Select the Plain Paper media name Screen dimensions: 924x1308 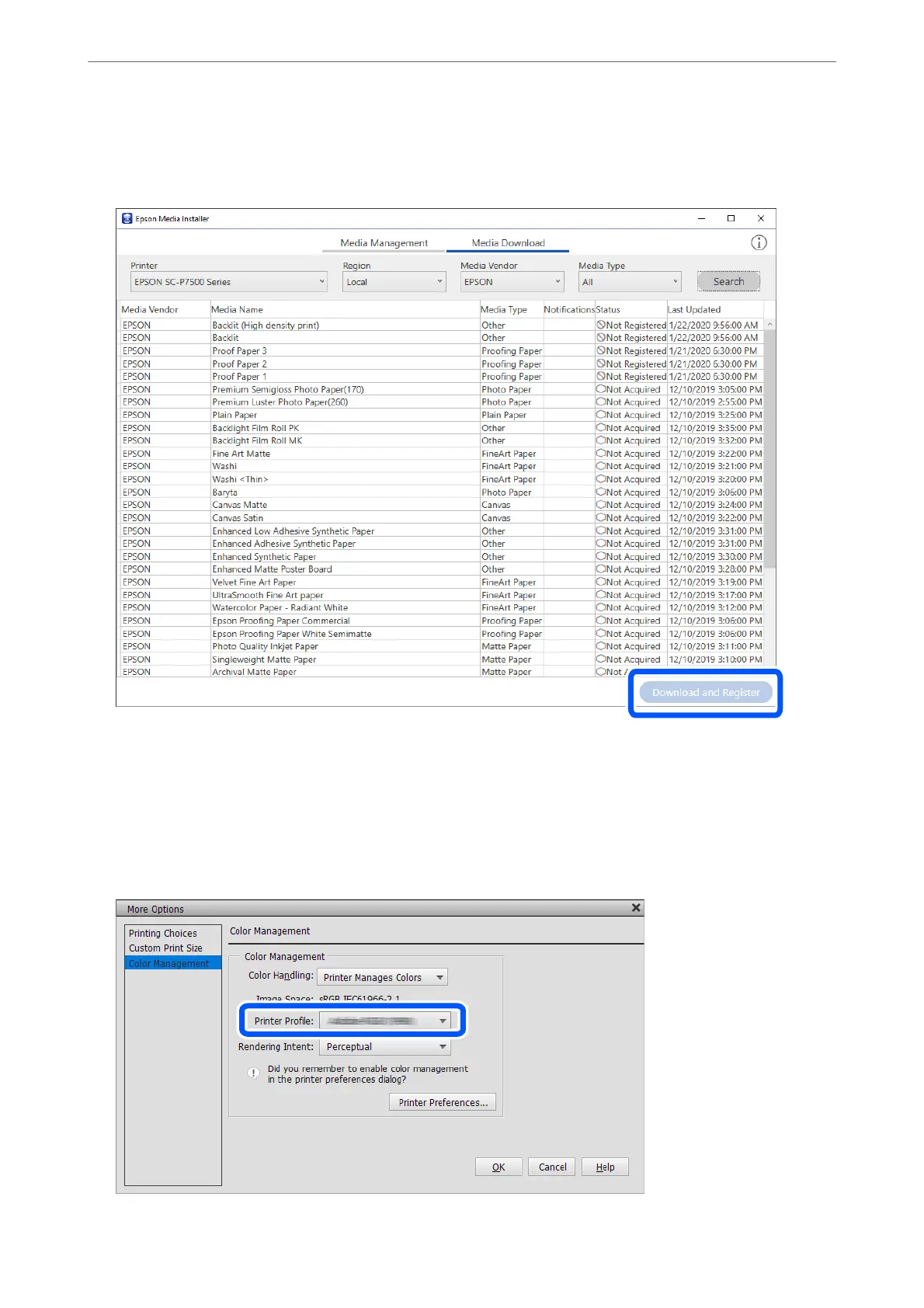[x=234, y=415]
